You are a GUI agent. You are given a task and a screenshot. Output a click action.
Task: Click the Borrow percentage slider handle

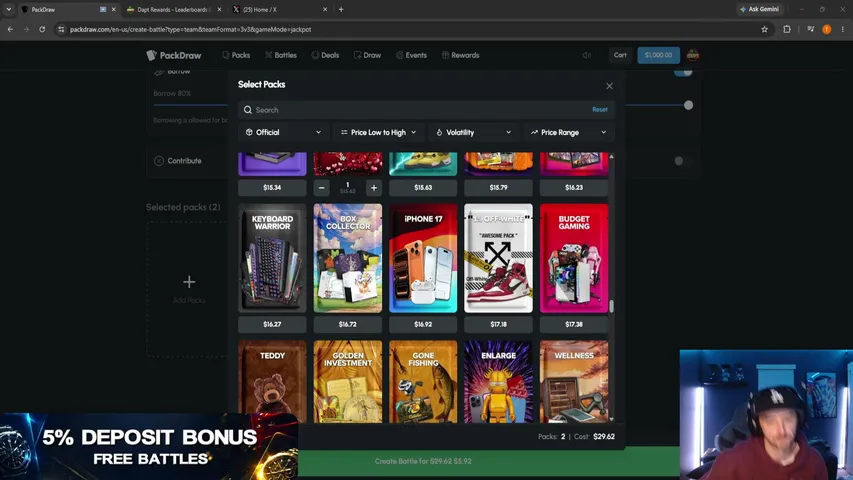pos(688,105)
